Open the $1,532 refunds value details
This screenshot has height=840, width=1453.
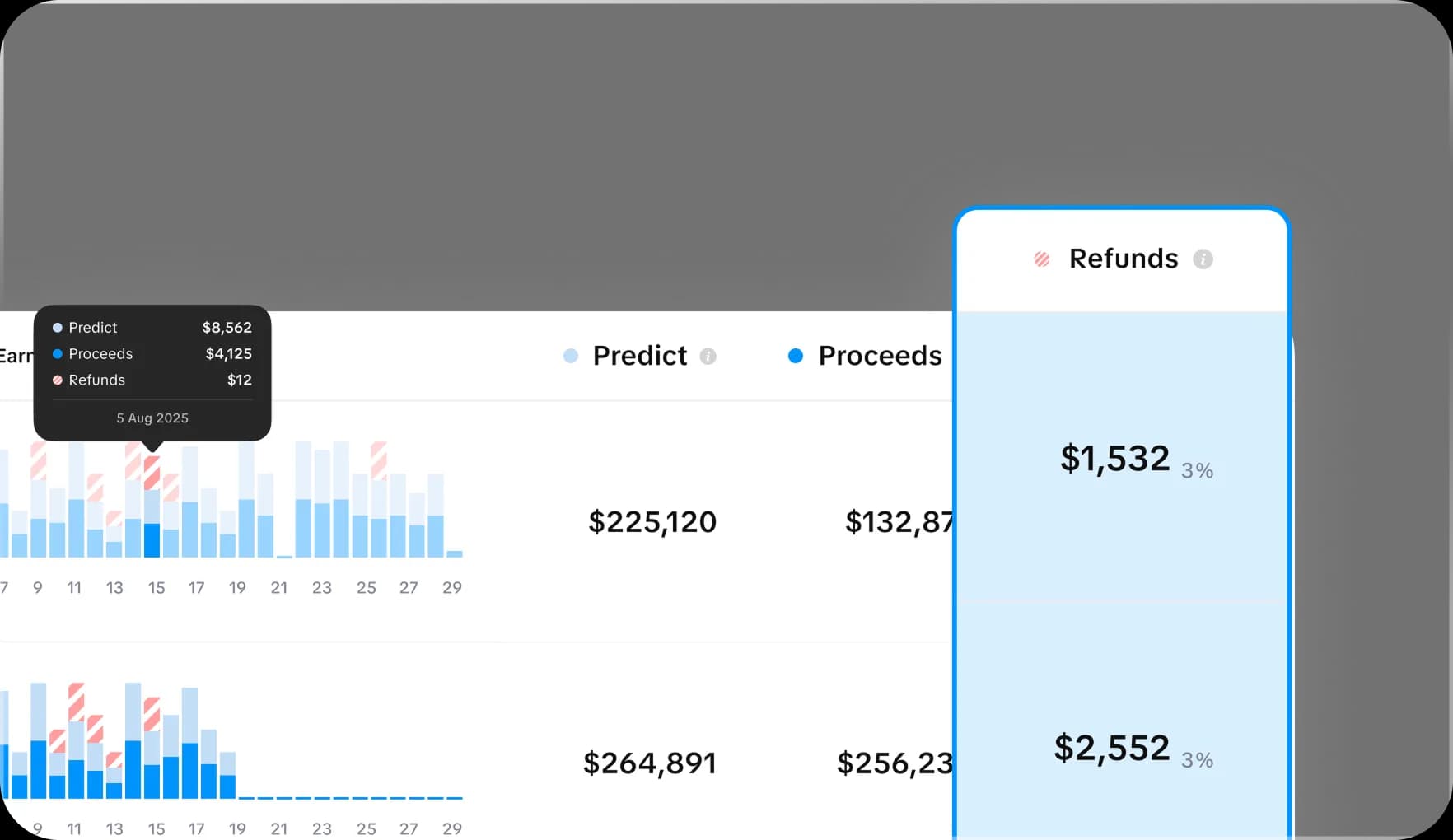click(1114, 459)
